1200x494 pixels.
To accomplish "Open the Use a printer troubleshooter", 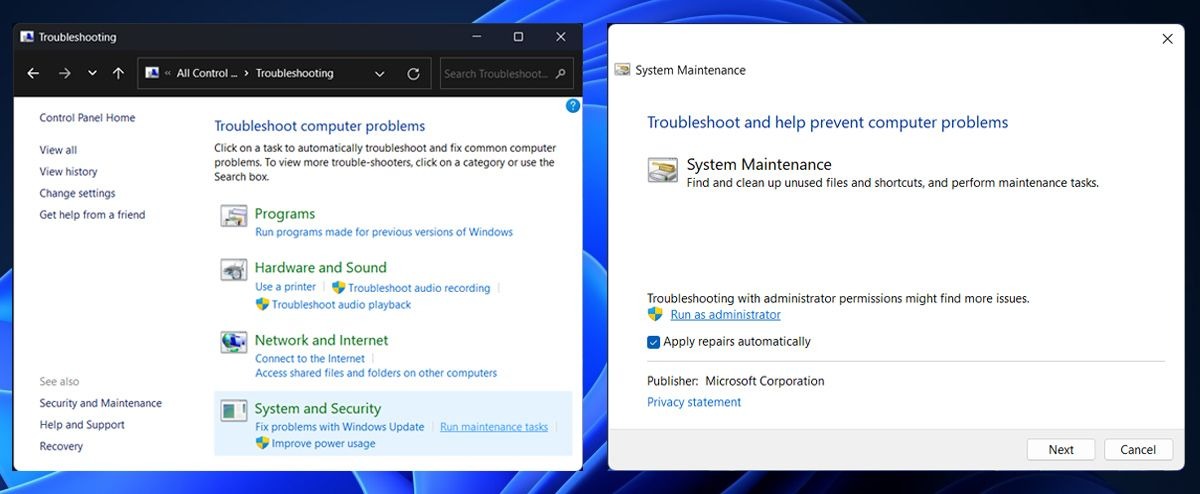I will [x=285, y=287].
